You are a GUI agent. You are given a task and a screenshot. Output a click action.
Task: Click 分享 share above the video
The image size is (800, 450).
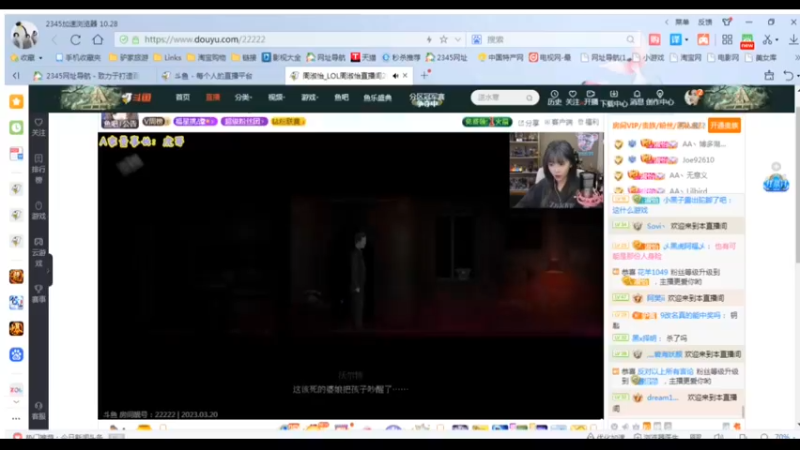pos(529,122)
